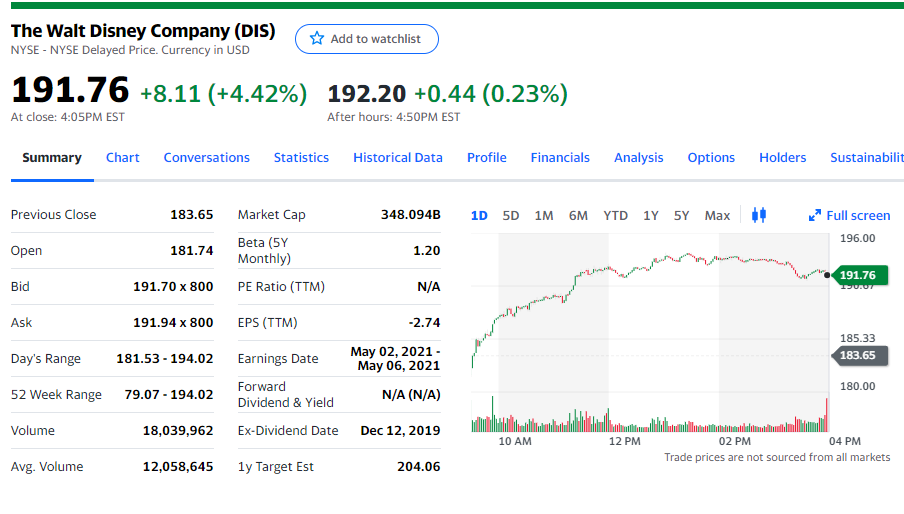Switch to the Historical Data tab
The image size is (904, 514).
click(397, 157)
